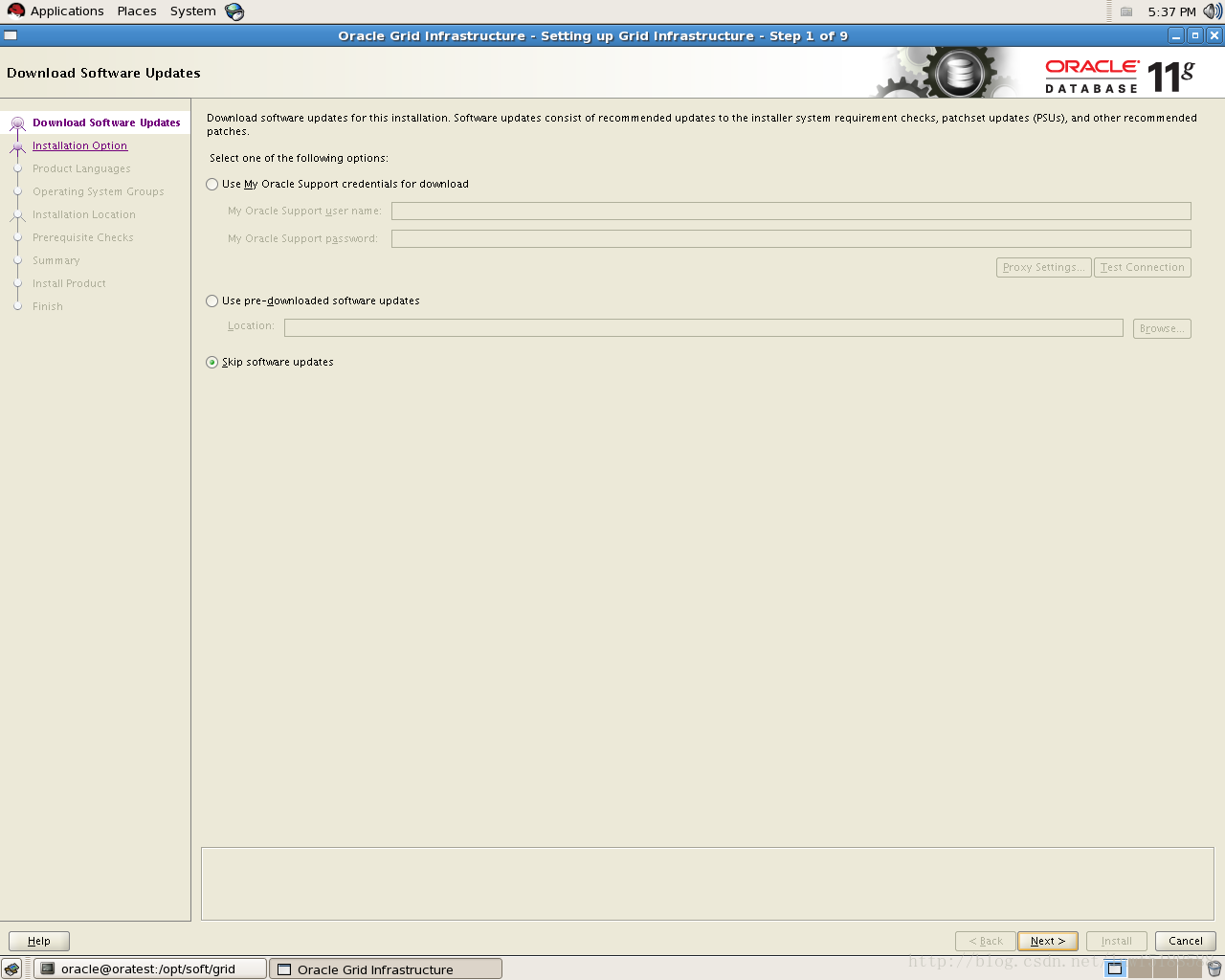The height and width of the screenshot is (980, 1225).
Task: Open the System menu
Action: [193, 11]
